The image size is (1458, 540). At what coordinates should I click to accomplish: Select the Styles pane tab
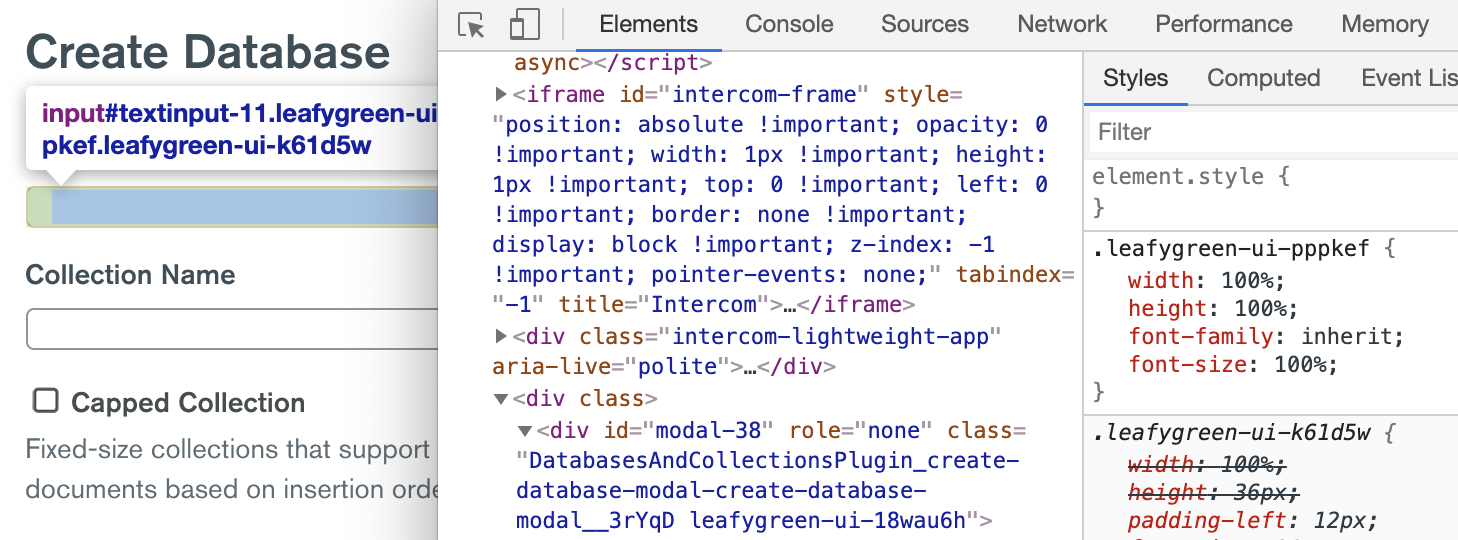(x=1136, y=78)
